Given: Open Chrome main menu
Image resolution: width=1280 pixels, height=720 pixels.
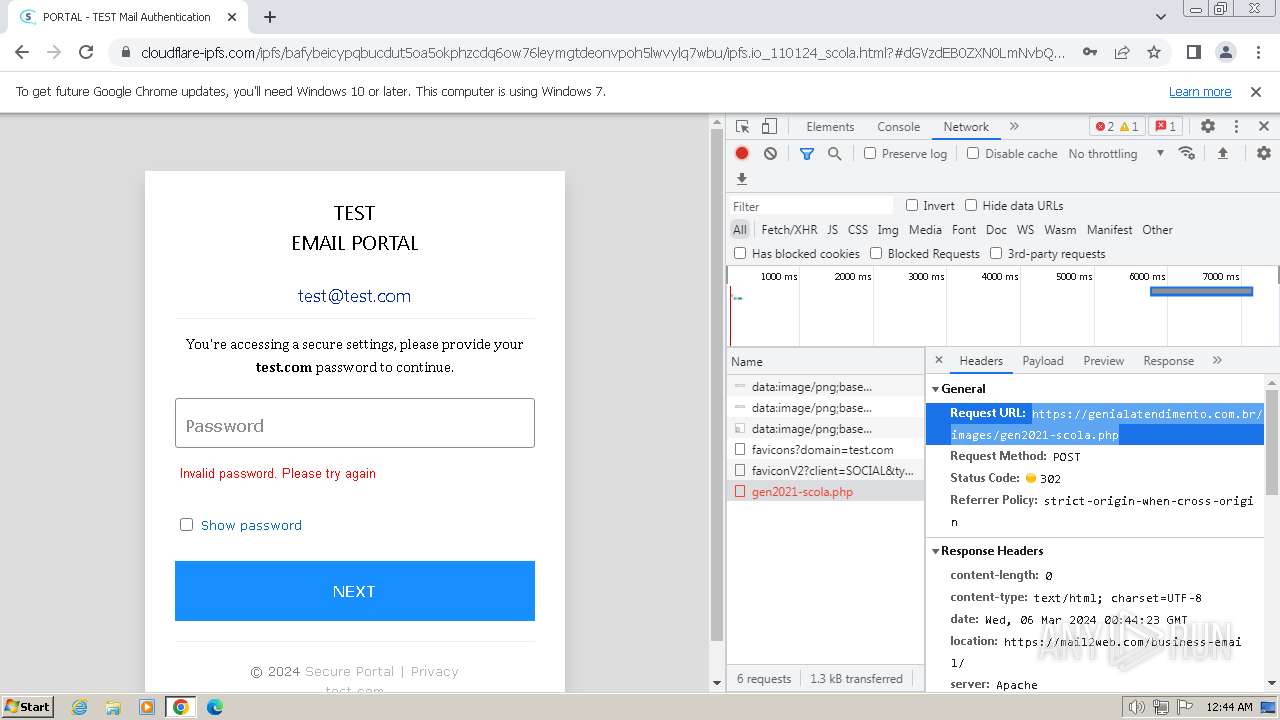Looking at the screenshot, I should 1257,52.
